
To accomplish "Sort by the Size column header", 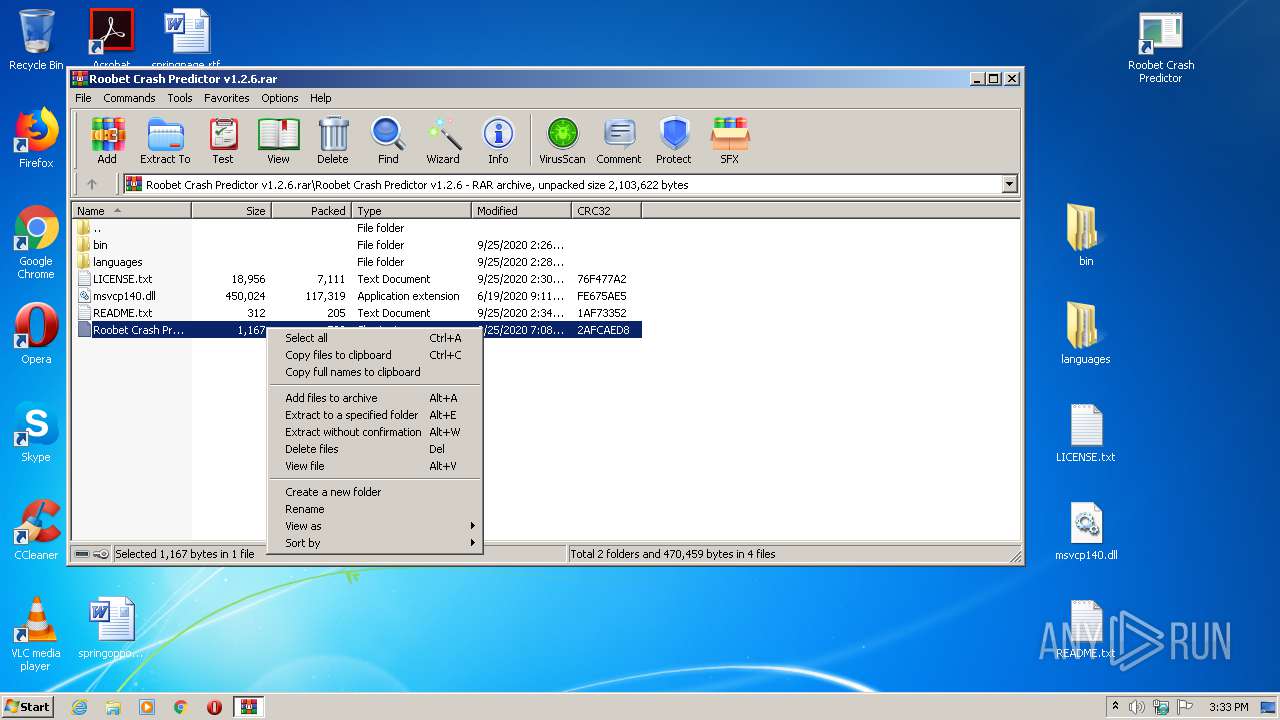I will tap(231, 210).
